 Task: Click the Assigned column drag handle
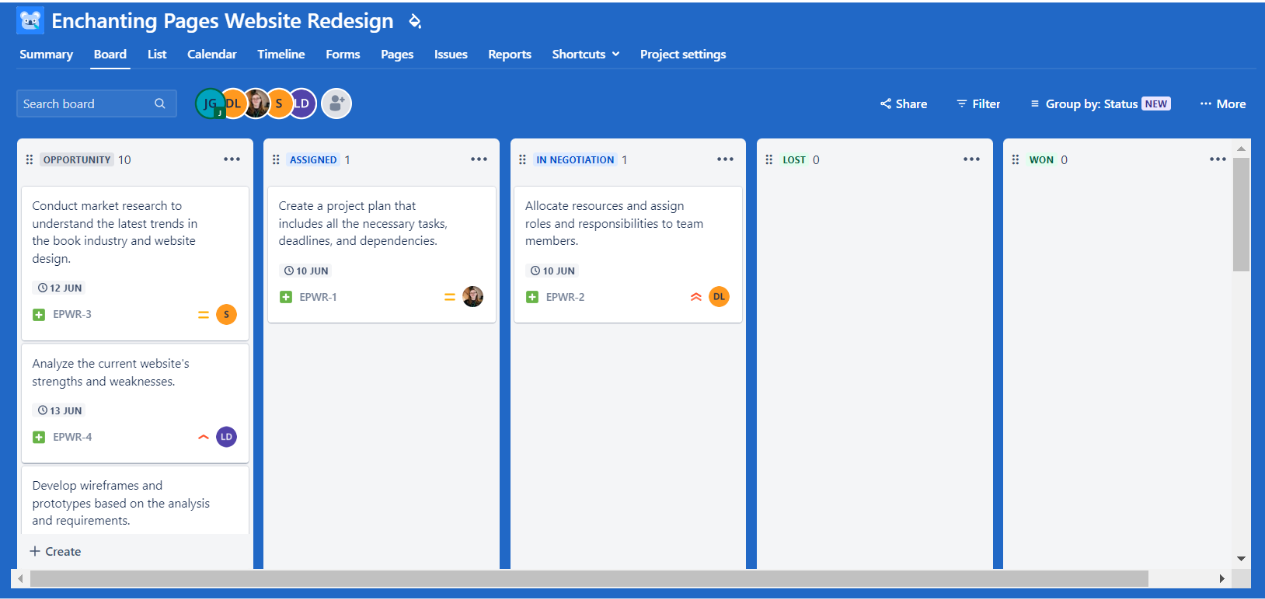(276, 160)
